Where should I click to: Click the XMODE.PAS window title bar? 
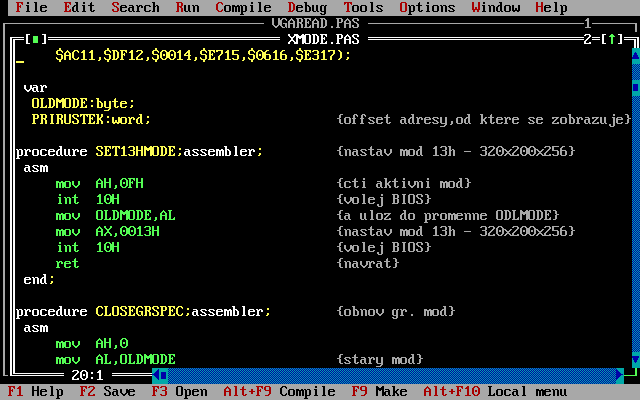click(x=324, y=39)
